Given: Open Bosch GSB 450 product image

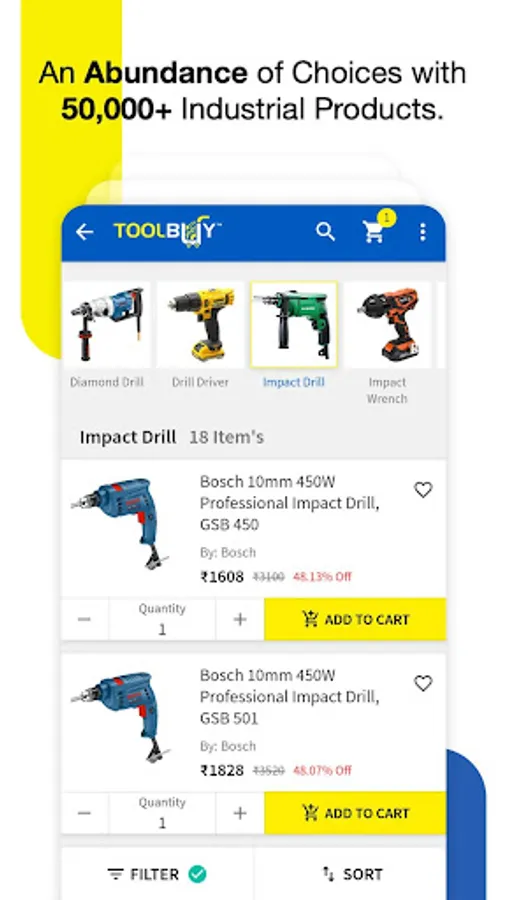Looking at the screenshot, I should [120, 524].
